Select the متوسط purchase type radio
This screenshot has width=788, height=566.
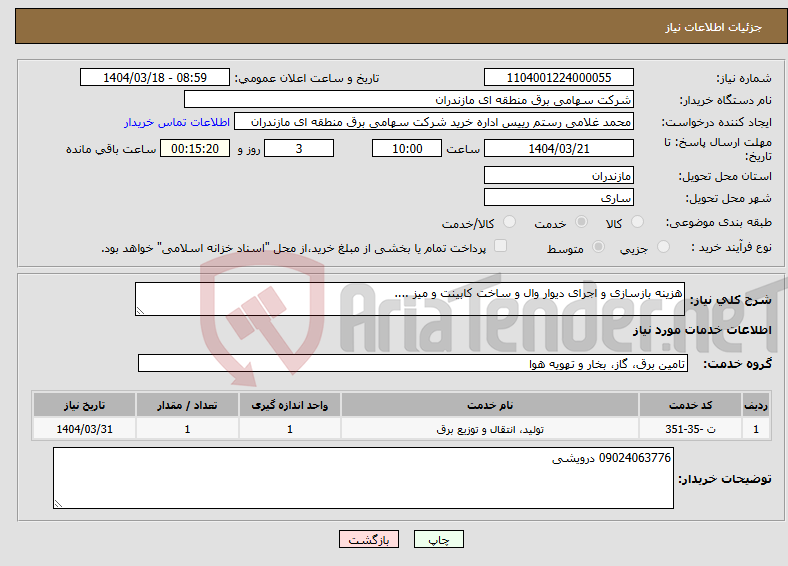[x=599, y=247]
